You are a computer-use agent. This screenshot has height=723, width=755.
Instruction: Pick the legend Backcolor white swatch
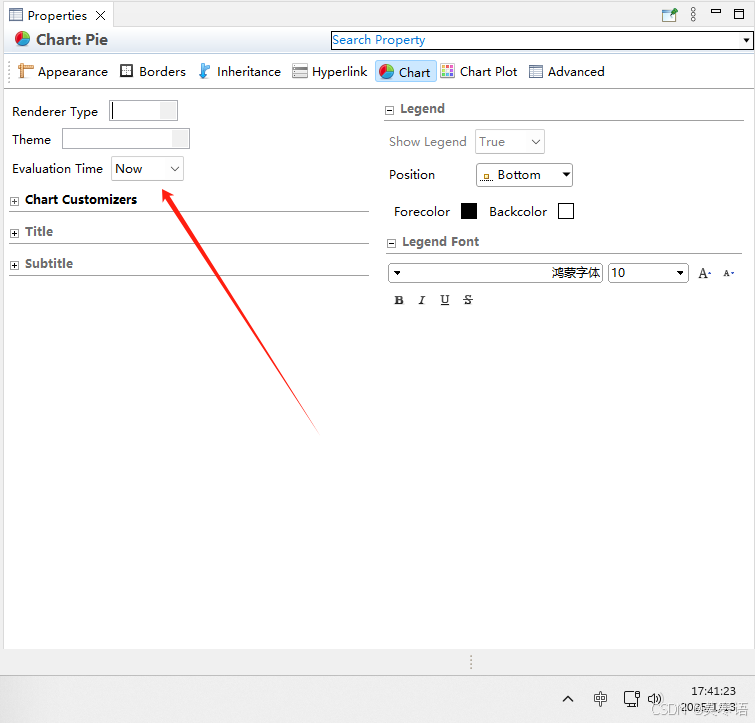(566, 211)
